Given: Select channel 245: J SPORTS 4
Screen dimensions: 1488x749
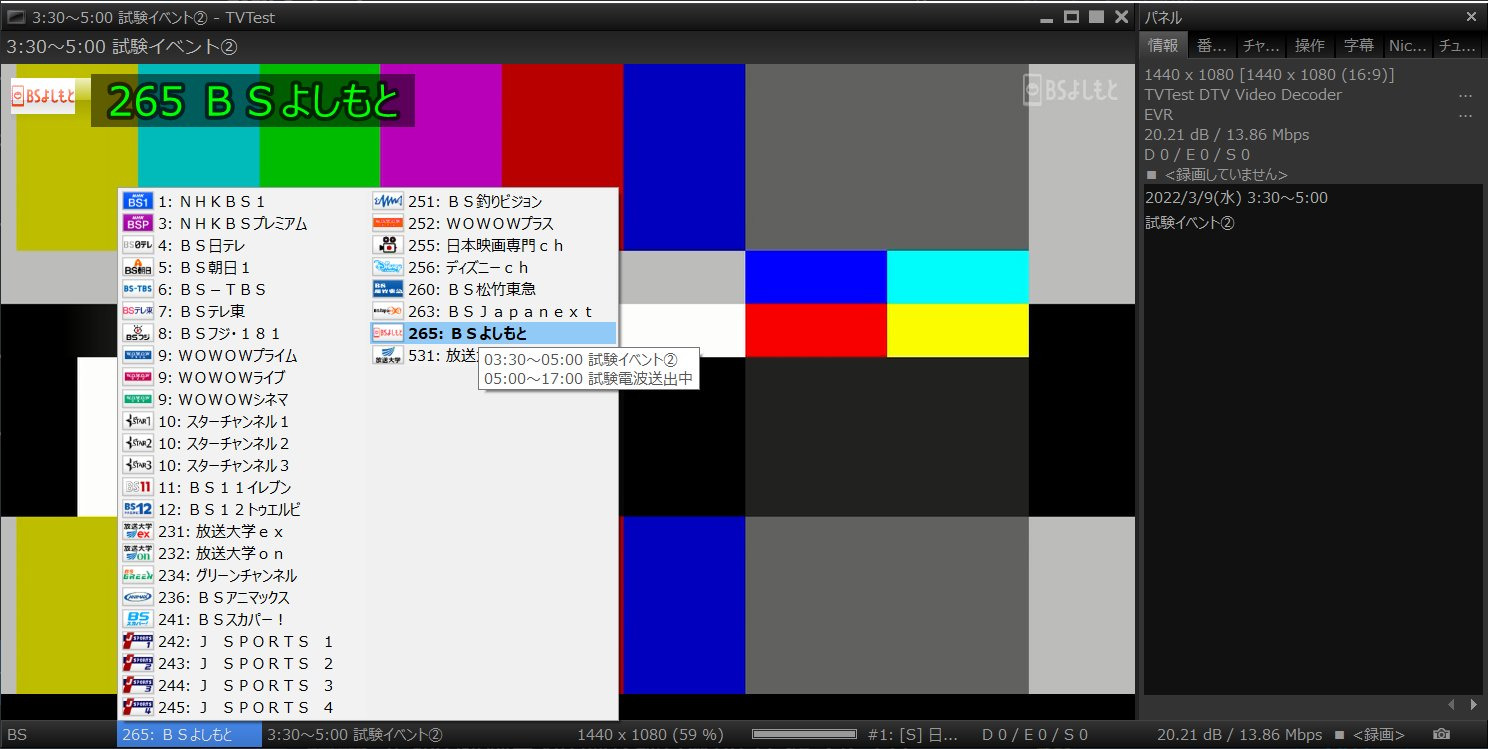Looking at the screenshot, I should tap(243, 708).
